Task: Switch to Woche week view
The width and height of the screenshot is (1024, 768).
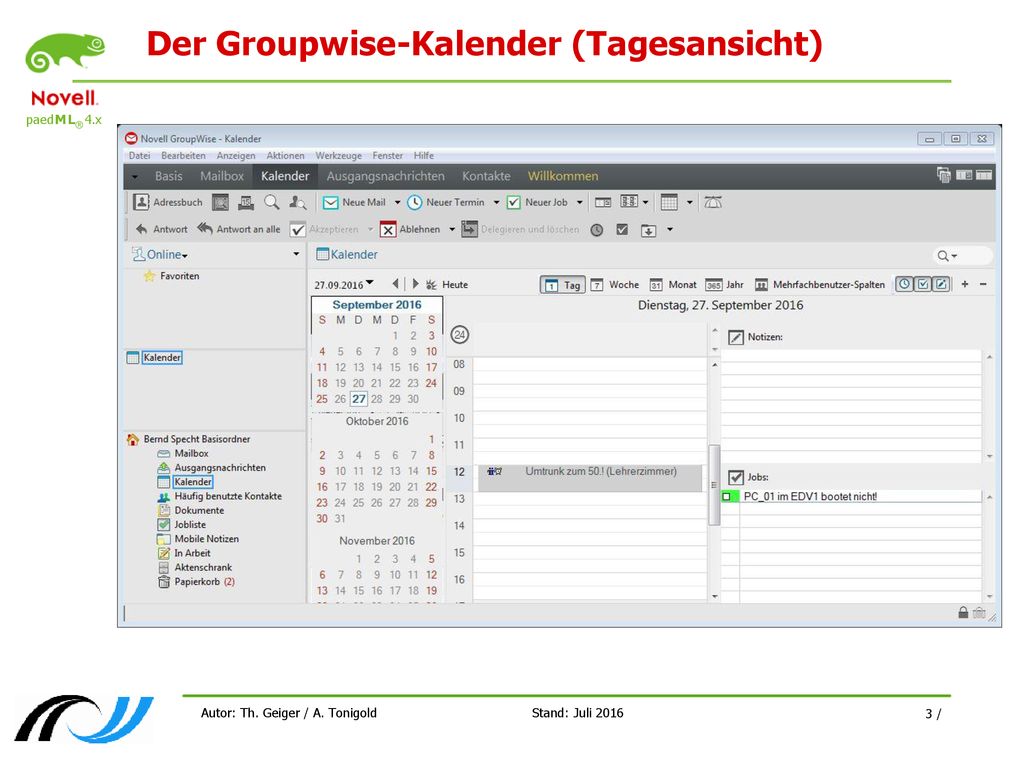Action: (615, 285)
